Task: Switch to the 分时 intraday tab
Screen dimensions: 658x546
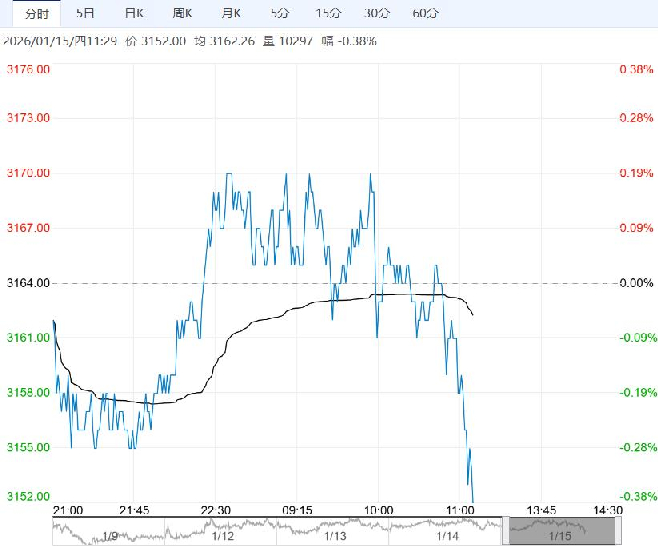Action: coord(36,13)
